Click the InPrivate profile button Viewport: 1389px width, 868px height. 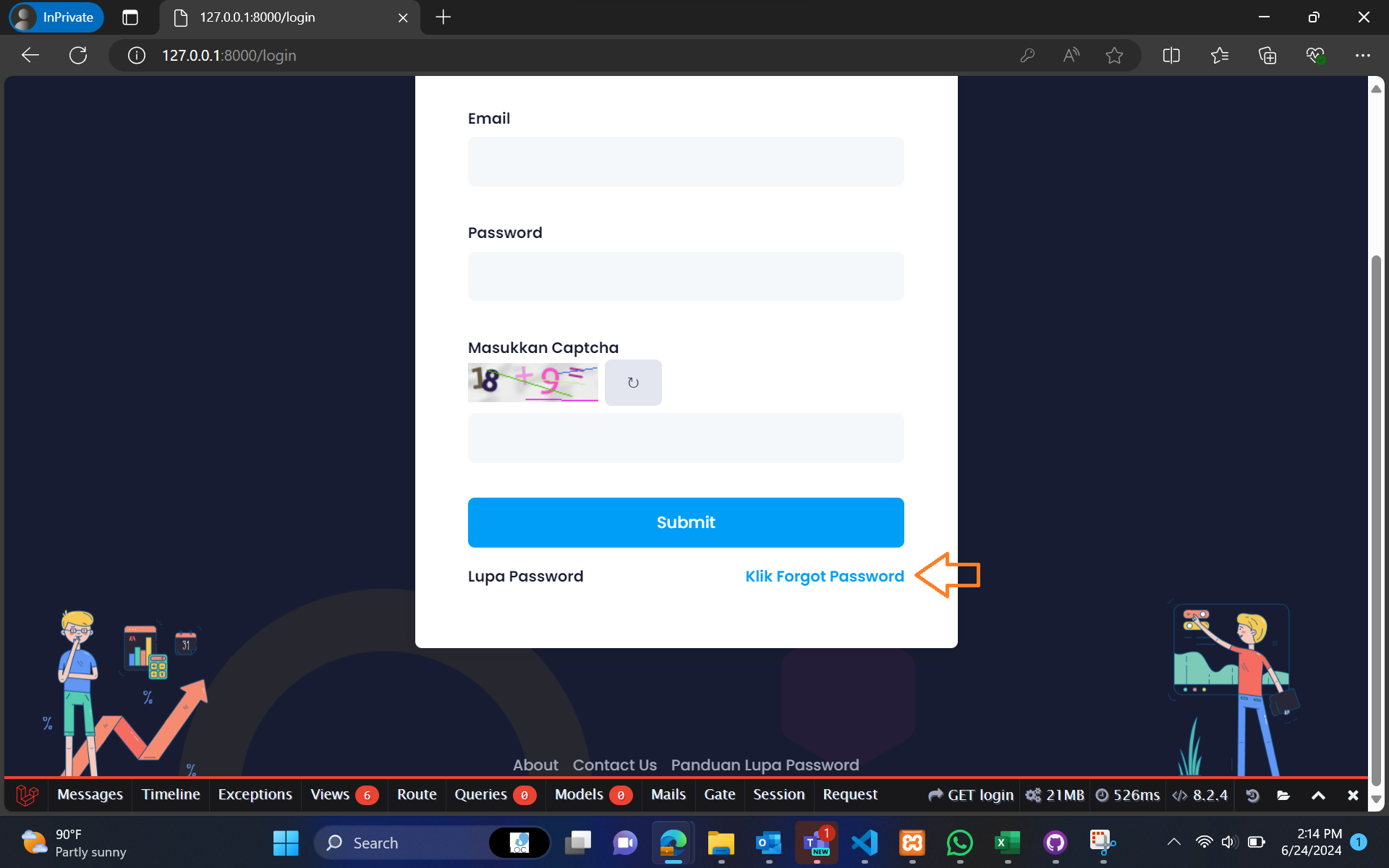[56, 17]
